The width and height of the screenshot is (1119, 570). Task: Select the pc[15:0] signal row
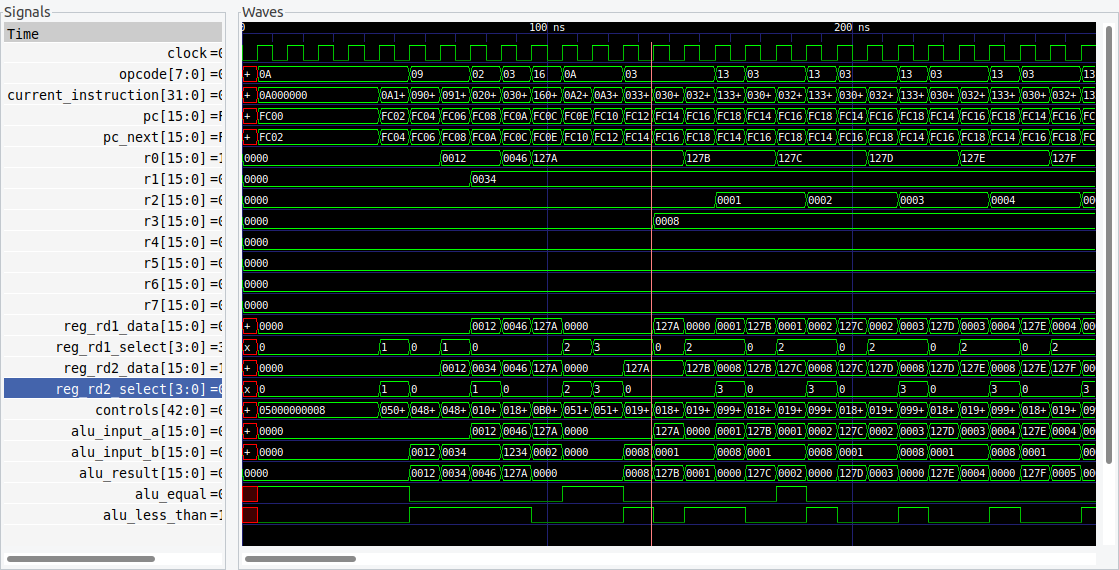(x=113, y=116)
